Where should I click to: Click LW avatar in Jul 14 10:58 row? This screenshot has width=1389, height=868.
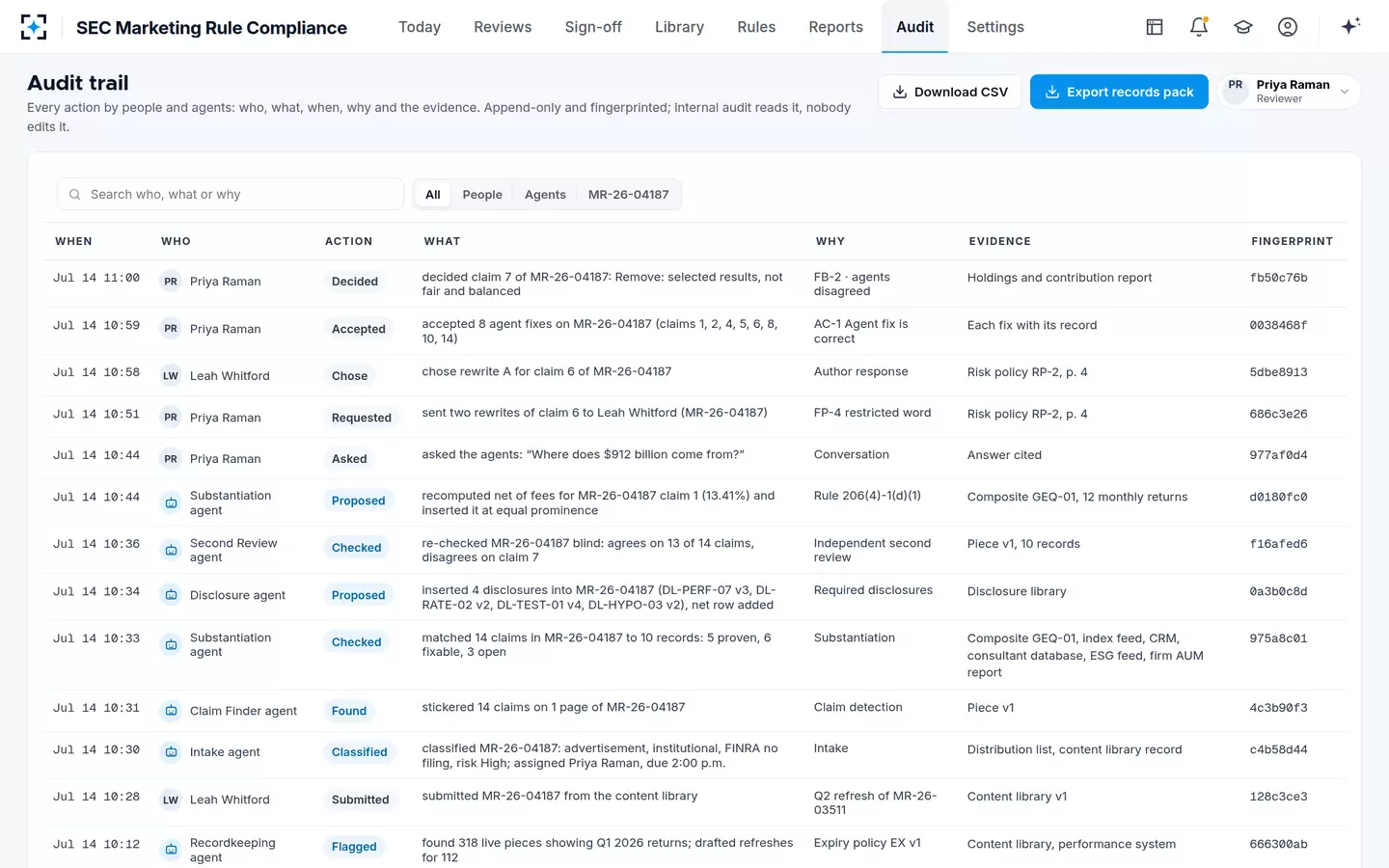pyautogui.click(x=171, y=376)
